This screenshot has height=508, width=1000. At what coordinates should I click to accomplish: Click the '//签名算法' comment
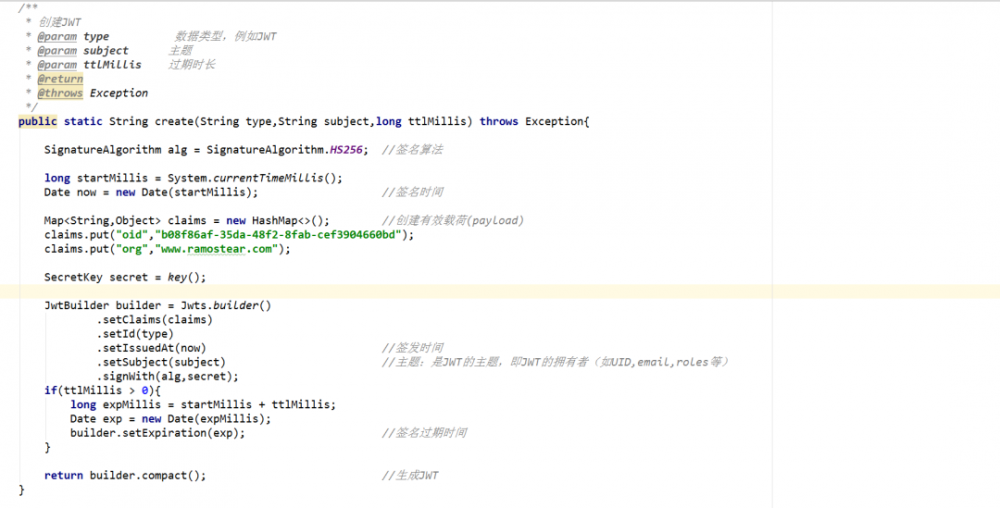[412, 150]
